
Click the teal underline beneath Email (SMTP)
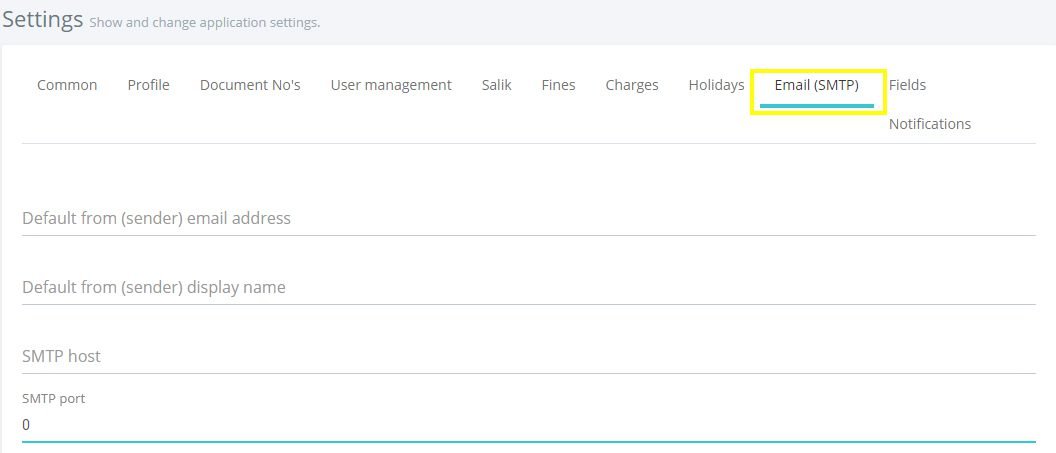816,106
